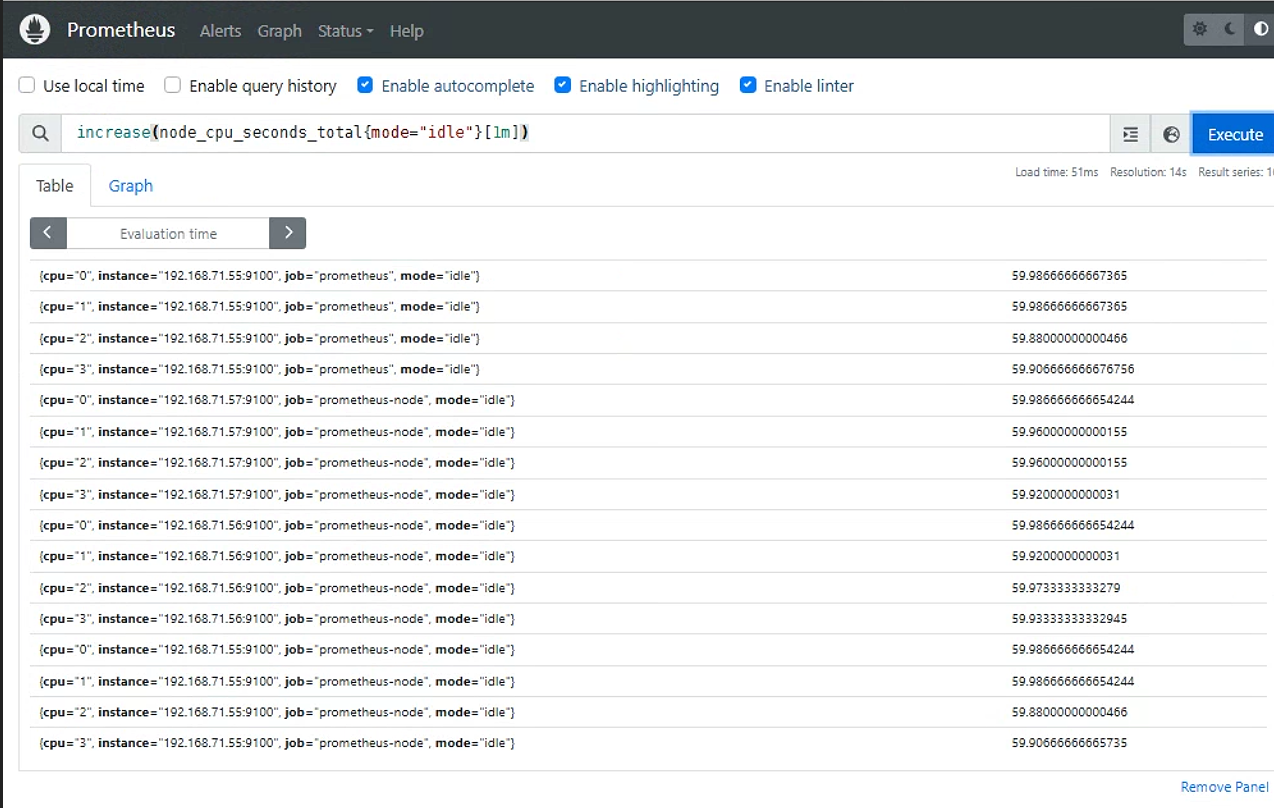This screenshot has height=808, width=1274.
Task: Click the search magnifier icon beside the query
Action: pyautogui.click(x=40, y=134)
